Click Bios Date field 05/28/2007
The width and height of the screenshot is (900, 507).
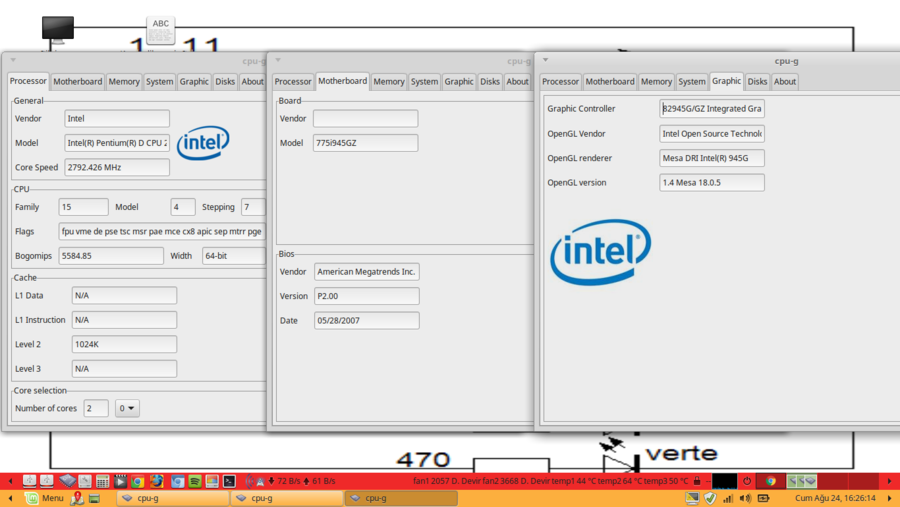366,320
